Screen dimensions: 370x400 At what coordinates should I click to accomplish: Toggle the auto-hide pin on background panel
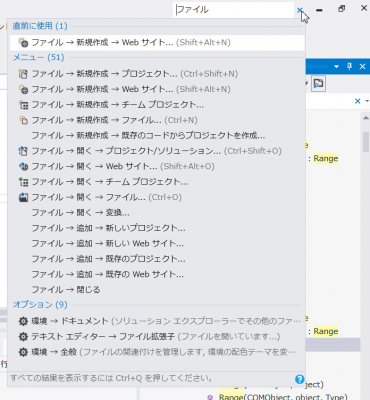coord(349,67)
